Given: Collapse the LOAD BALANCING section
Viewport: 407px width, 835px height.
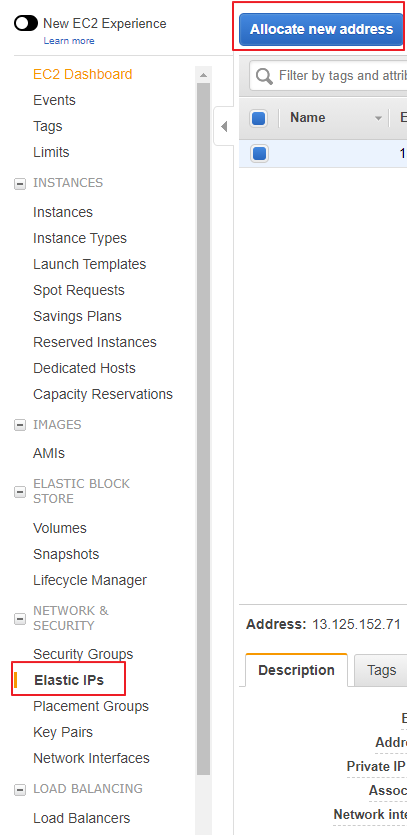Looking at the screenshot, I should [x=20, y=790].
